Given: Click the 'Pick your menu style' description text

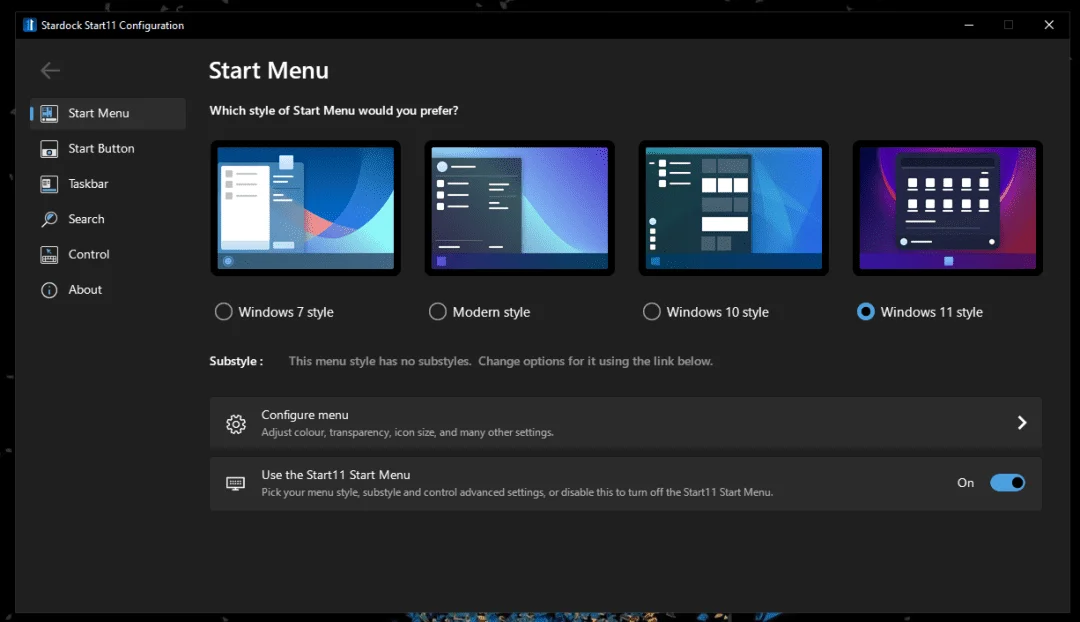Looking at the screenshot, I should pos(517,493).
